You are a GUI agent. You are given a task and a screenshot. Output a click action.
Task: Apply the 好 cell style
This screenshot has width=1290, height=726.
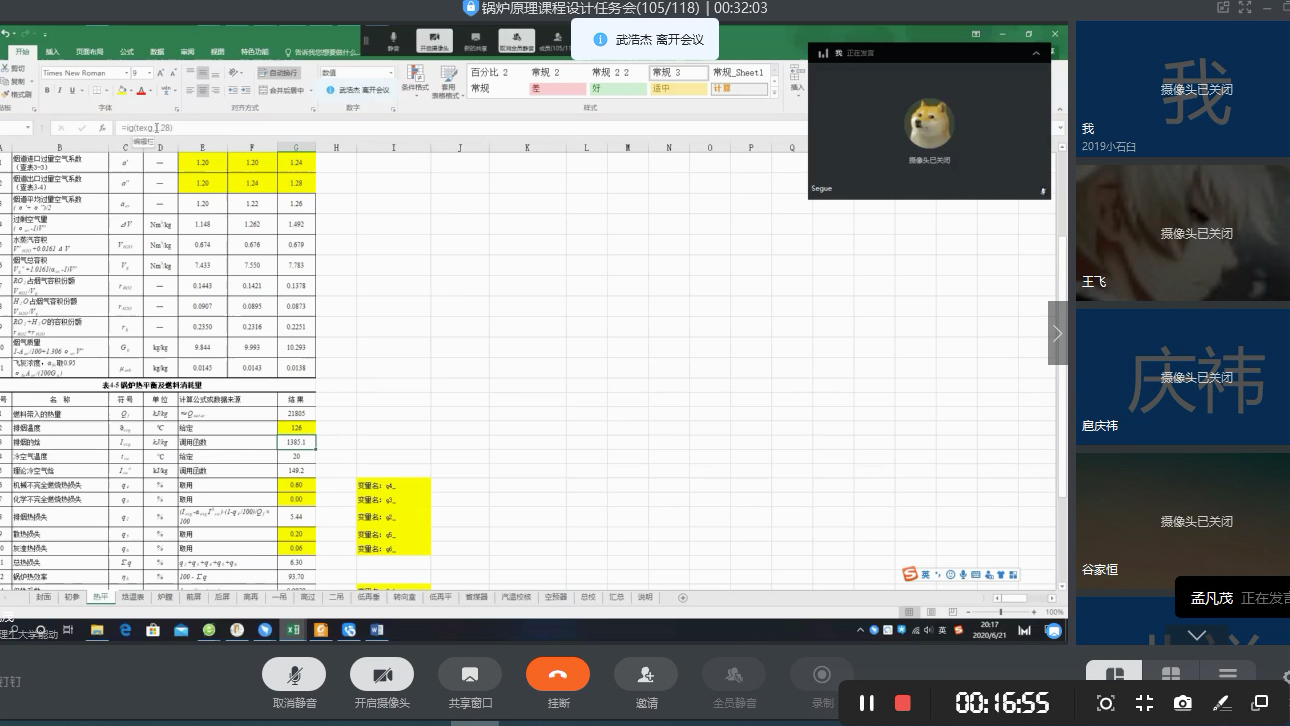pyautogui.click(x=618, y=89)
